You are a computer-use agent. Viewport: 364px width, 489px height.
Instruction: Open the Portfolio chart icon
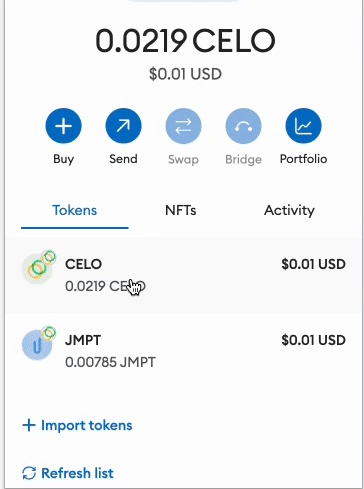click(303, 126)
